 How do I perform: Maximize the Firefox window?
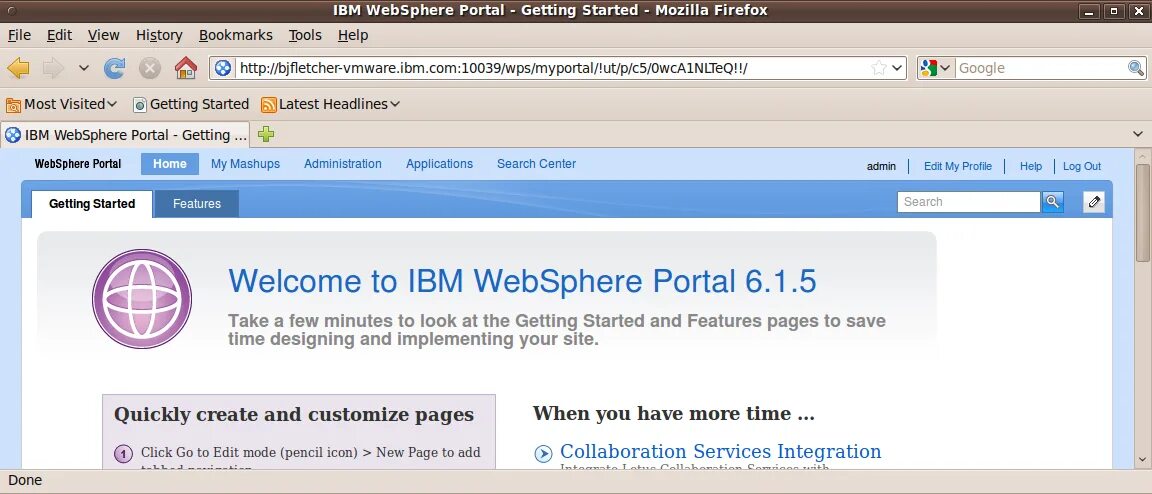pos(1114,10)
